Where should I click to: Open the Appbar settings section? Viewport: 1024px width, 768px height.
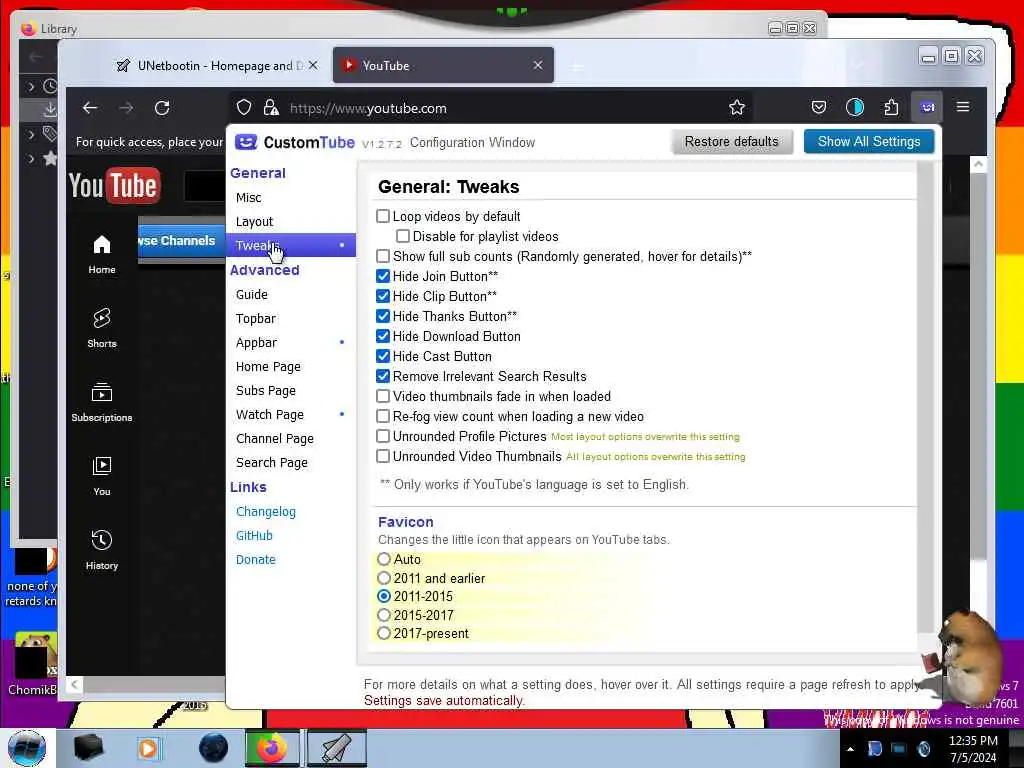[x=291, y=343]
